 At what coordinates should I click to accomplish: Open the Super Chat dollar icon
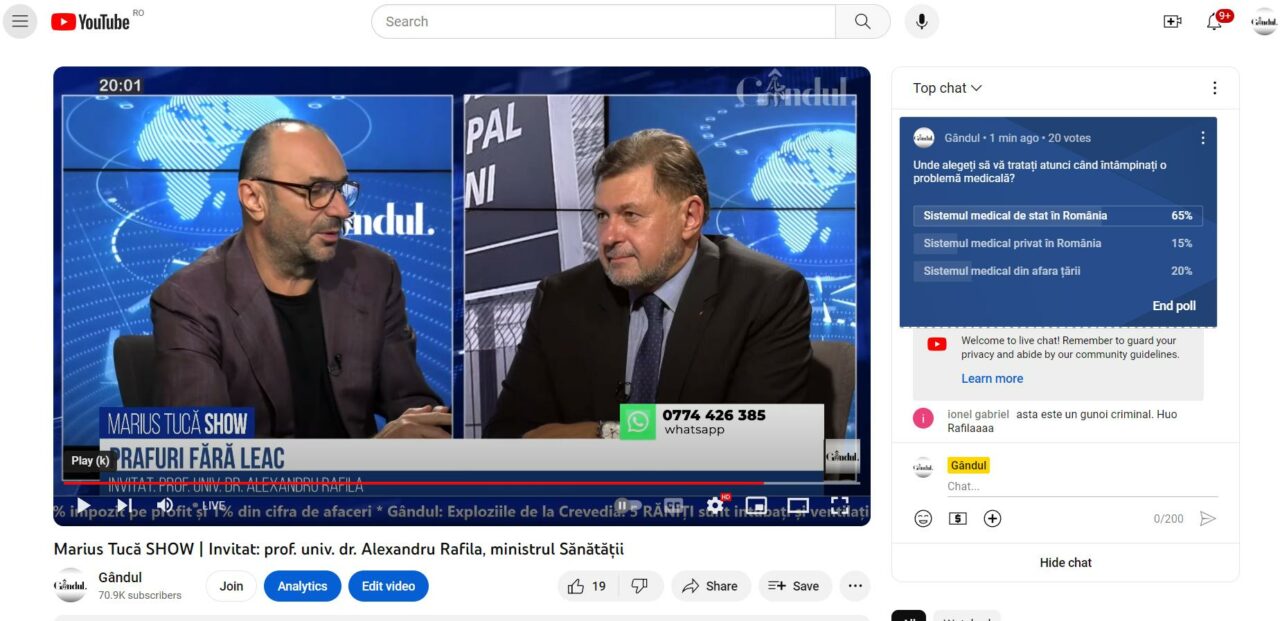958,518
